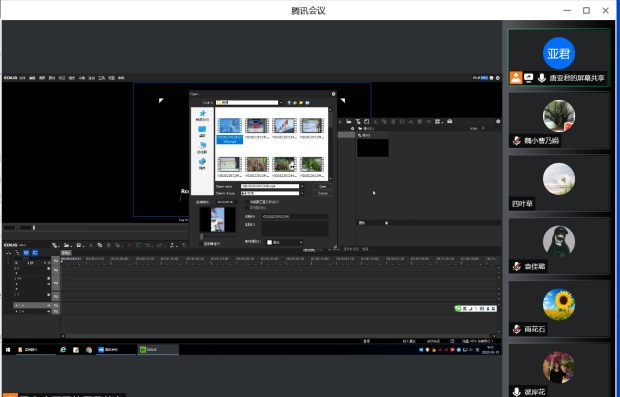Toggle the second blue mode button above tracks
The width and height of the screenshot is (620, 397).
35,253
